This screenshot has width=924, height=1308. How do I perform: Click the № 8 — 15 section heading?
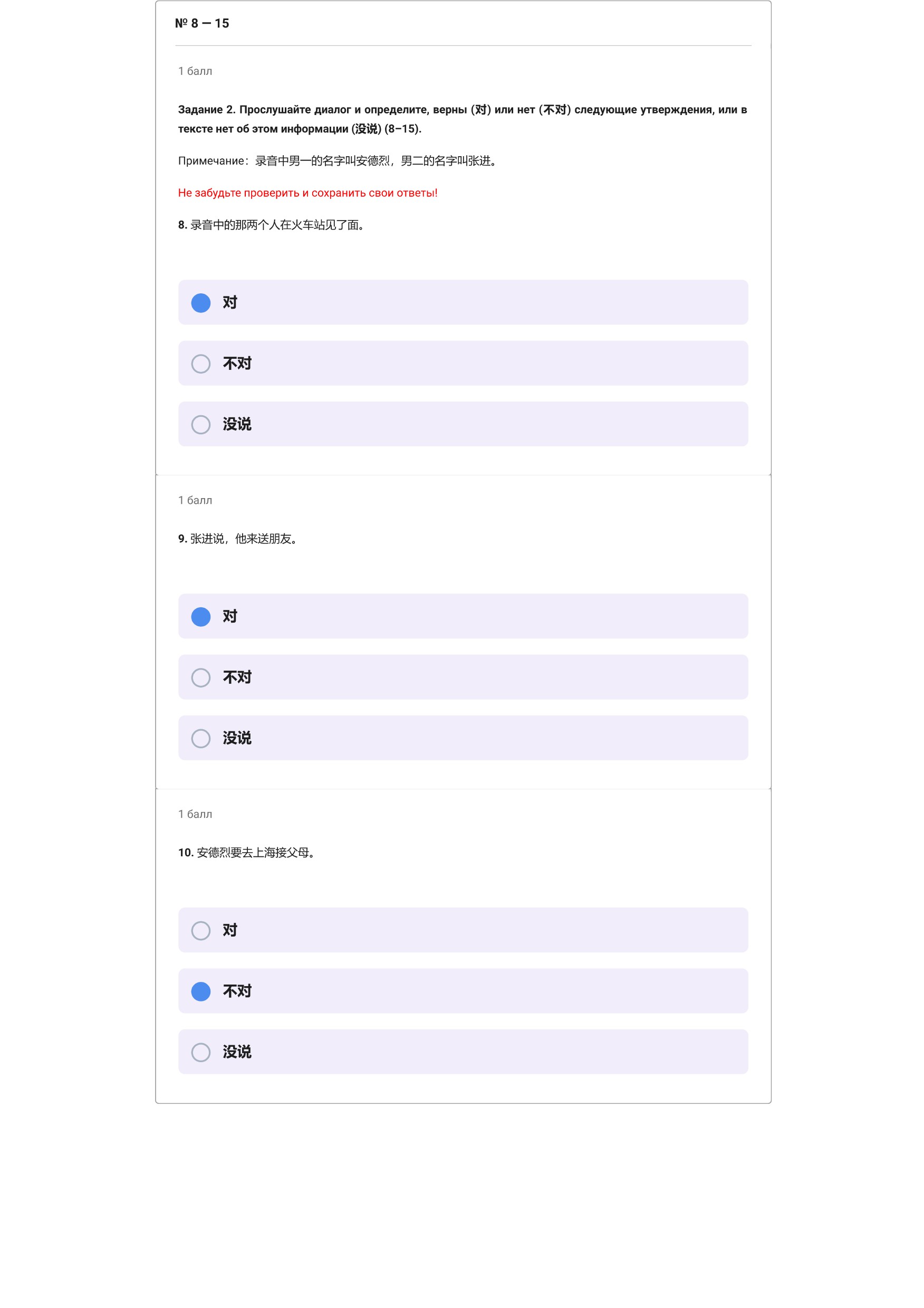coord(202,23)
